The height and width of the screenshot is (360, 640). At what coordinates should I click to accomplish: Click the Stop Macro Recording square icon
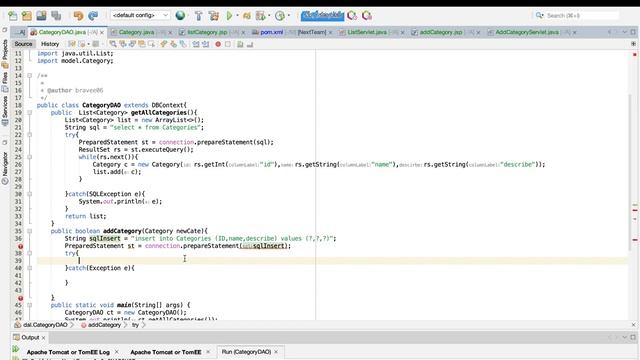click(x=228, y=44)
